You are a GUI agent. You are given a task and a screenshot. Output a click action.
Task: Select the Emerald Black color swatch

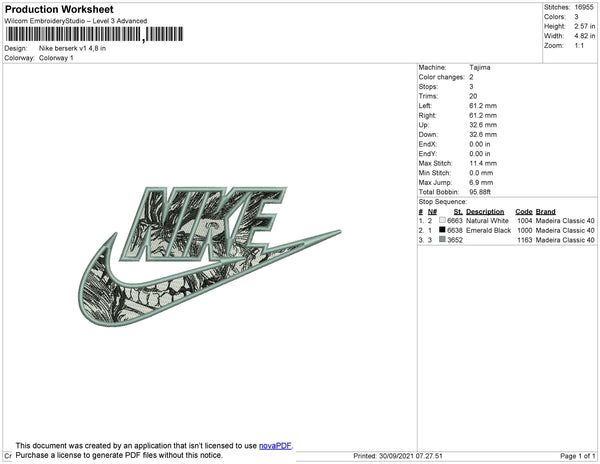tap(442, 230)
